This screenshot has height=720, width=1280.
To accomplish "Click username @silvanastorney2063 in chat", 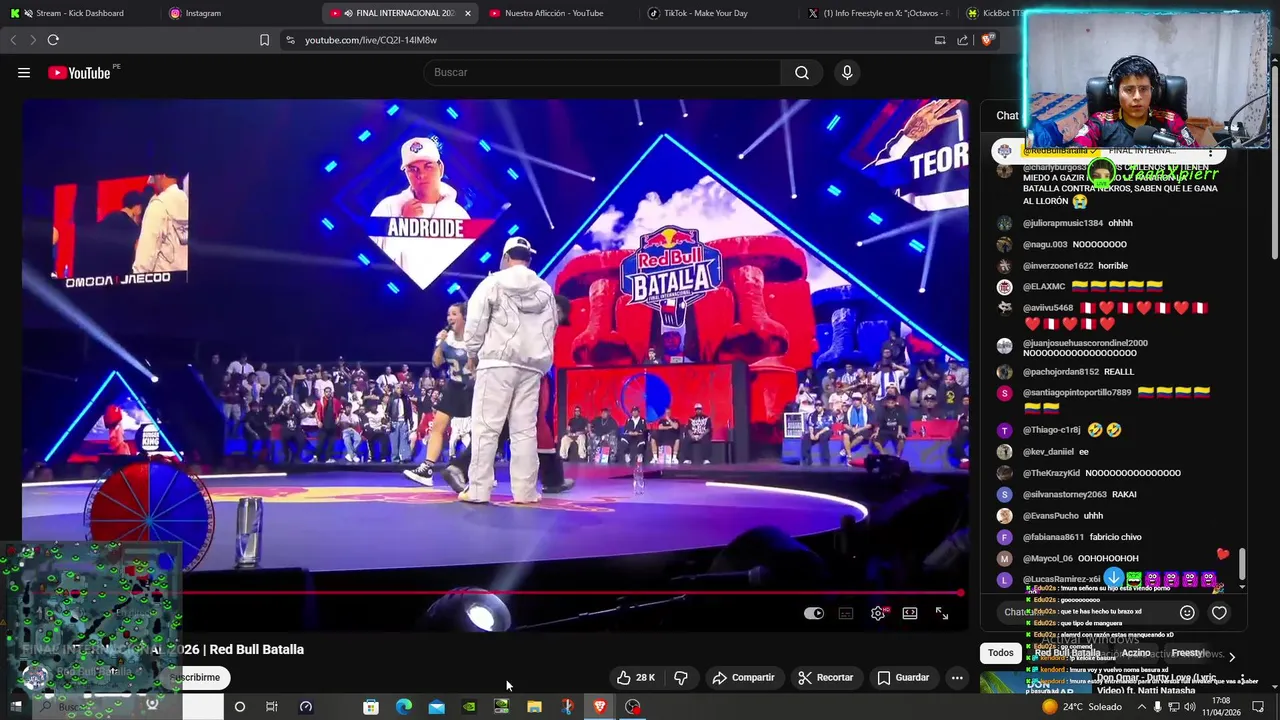I will coord(1065,494).
